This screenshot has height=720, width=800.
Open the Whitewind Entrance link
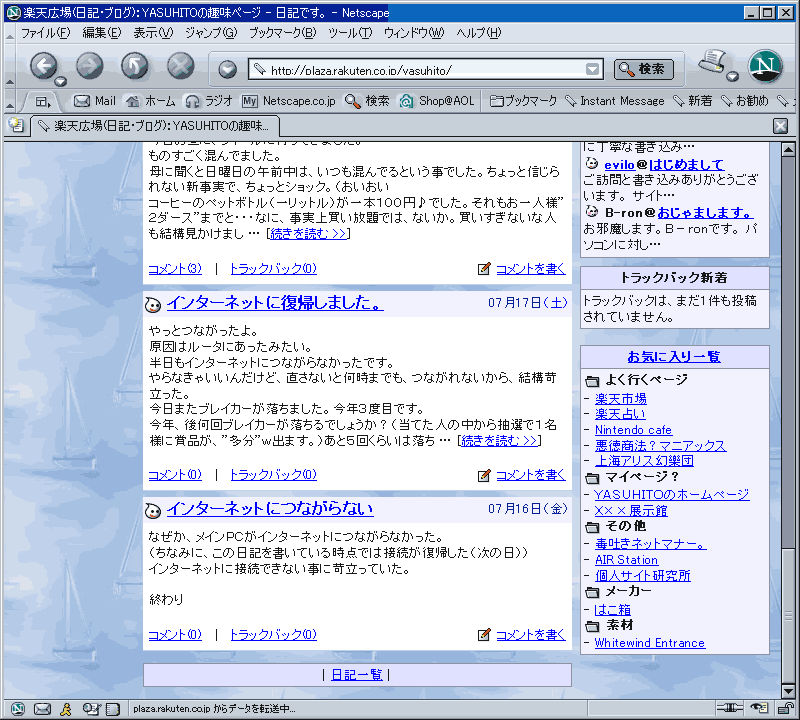(649, 643)
